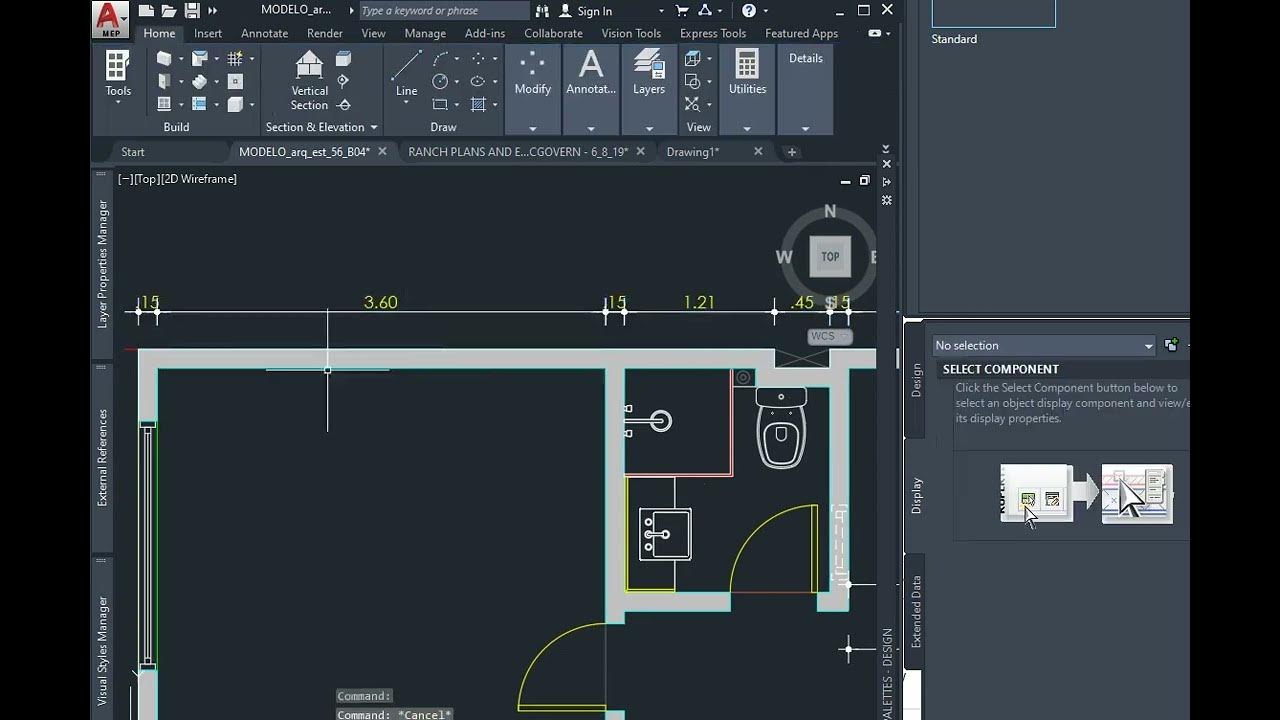Image resolution: width=1280 pixels, height=720 pixels.
Task: Switch to the Insert ribbon tab
Action: tap(208, 33)
